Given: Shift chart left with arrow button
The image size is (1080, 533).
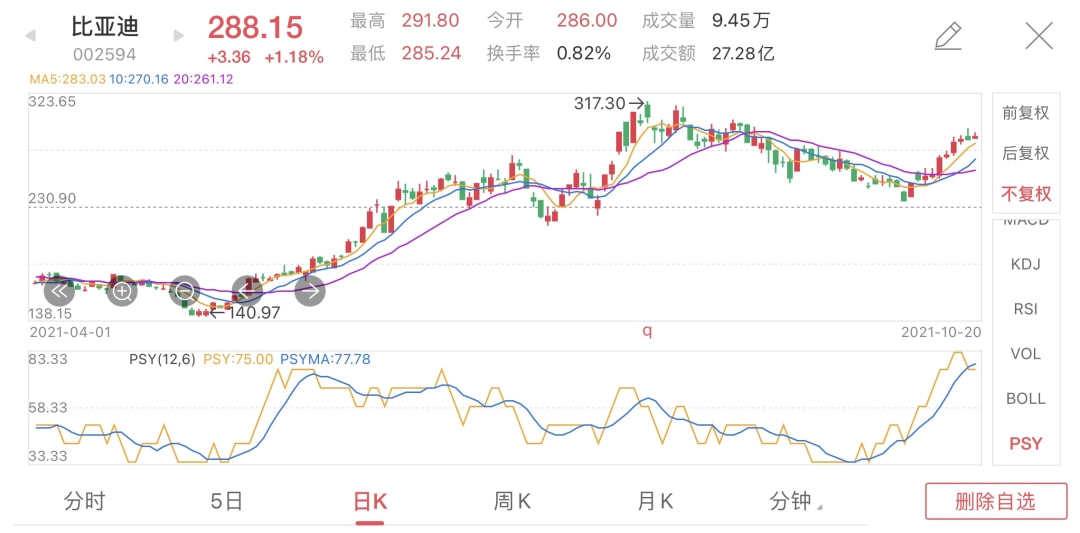Looking at the screenshot, I should click(x=247, y=291).
